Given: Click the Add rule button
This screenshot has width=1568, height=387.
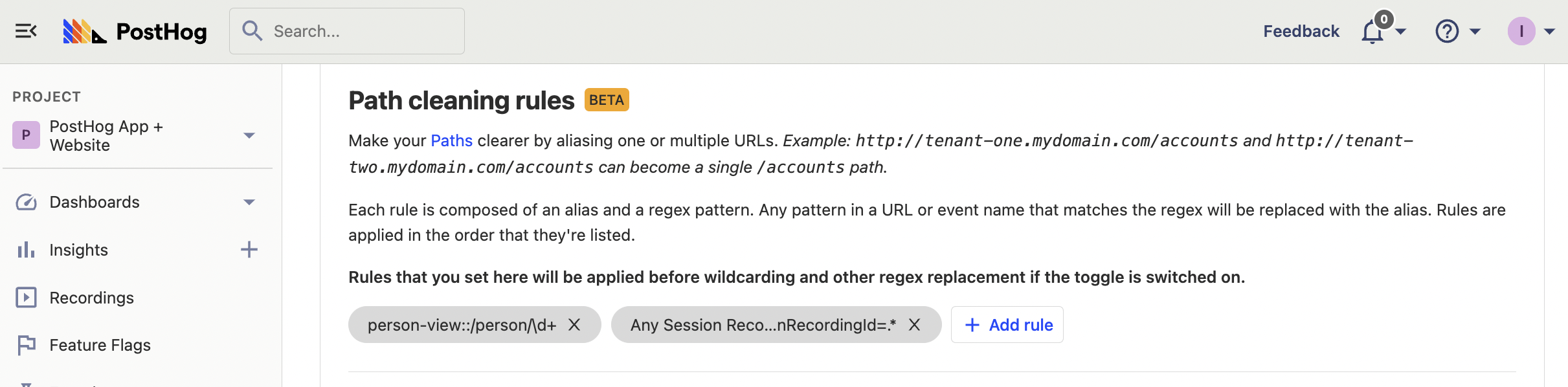Looking at the screenshot, I should pos(1007,325).
